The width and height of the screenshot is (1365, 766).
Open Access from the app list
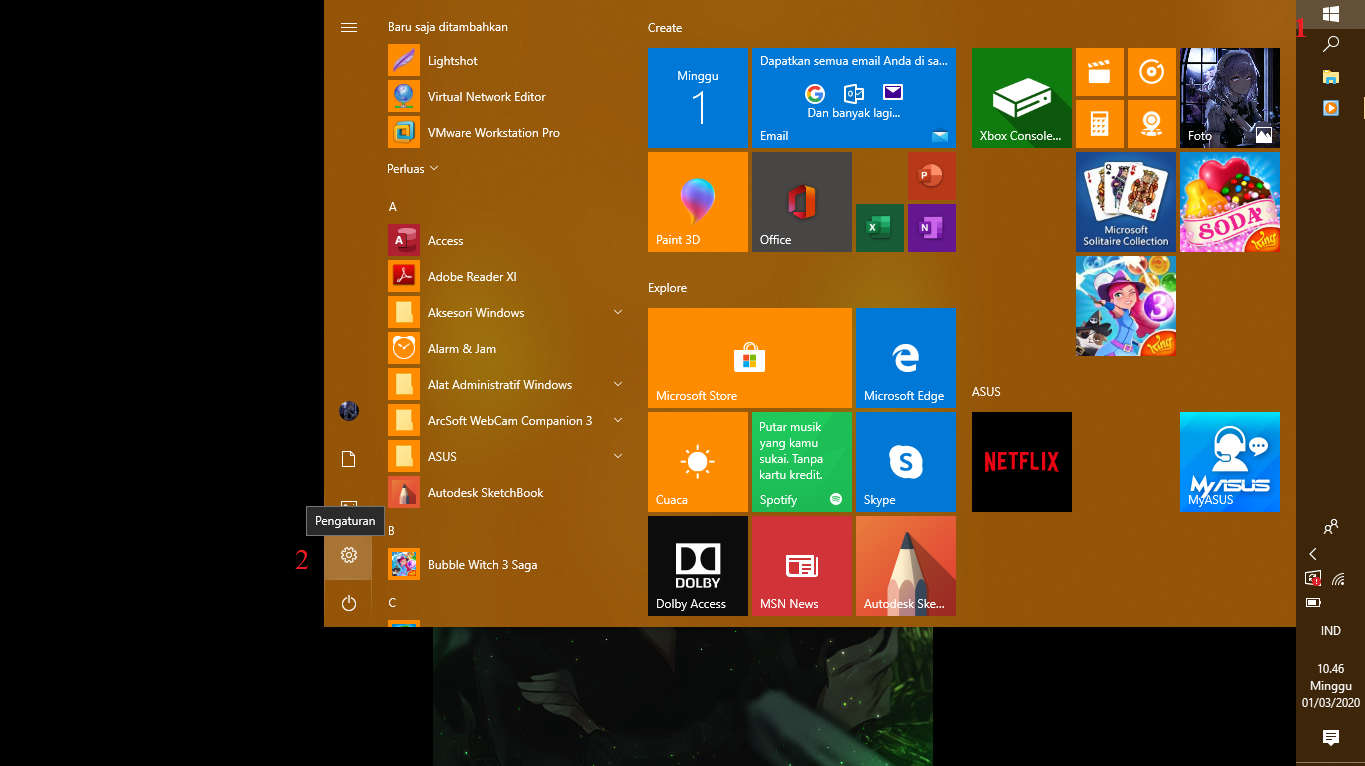[x=508, y=241]
